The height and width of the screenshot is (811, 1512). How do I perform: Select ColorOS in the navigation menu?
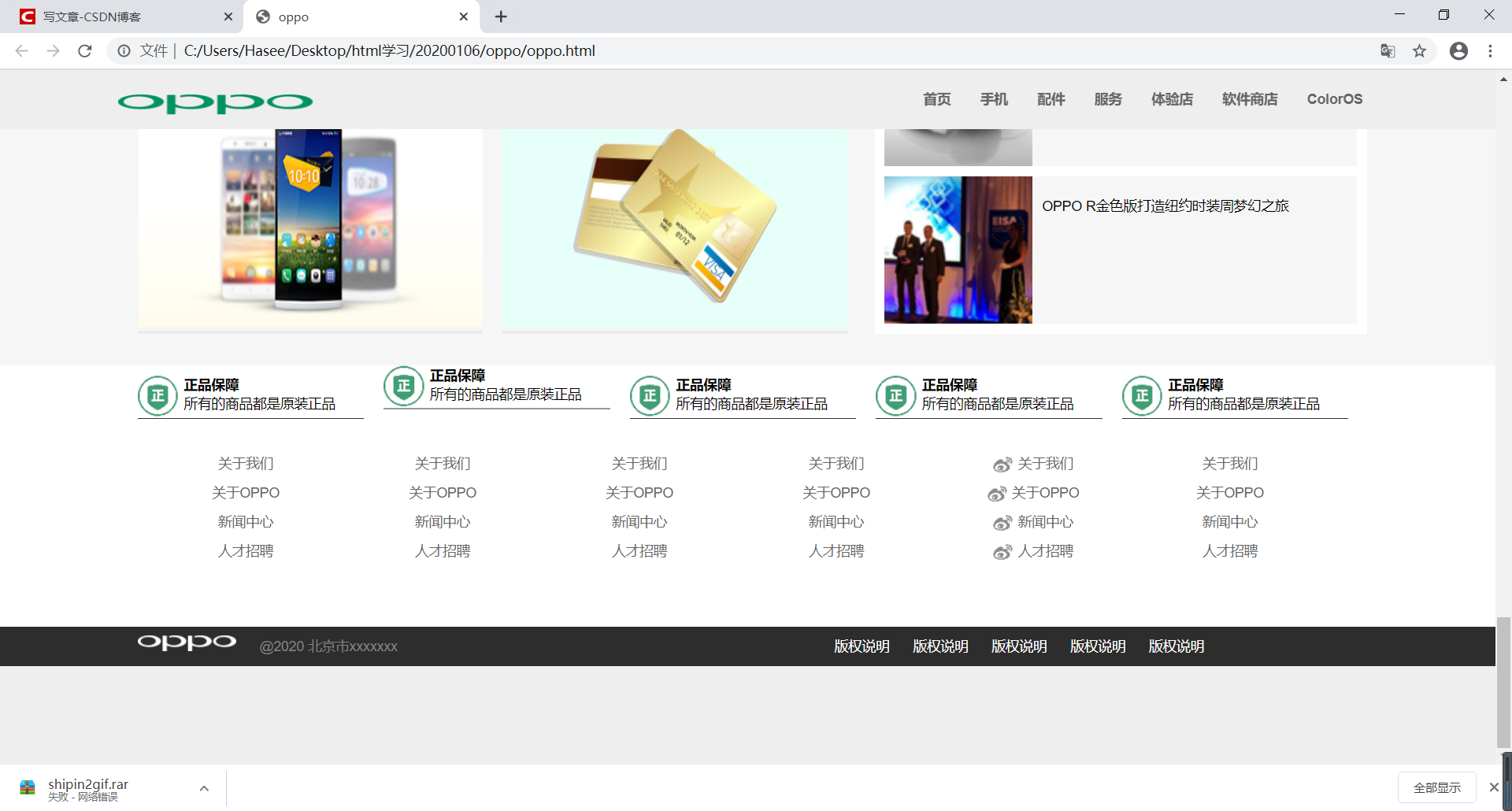(1334, 99)
